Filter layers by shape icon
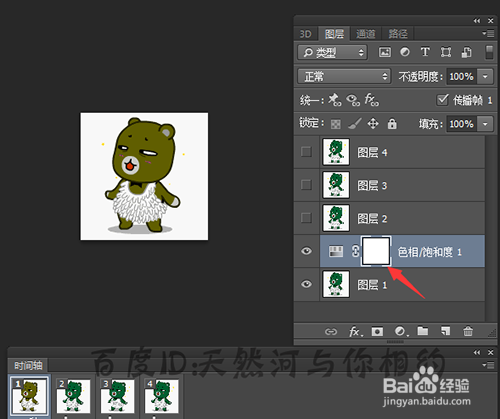 tap(446, 52)
